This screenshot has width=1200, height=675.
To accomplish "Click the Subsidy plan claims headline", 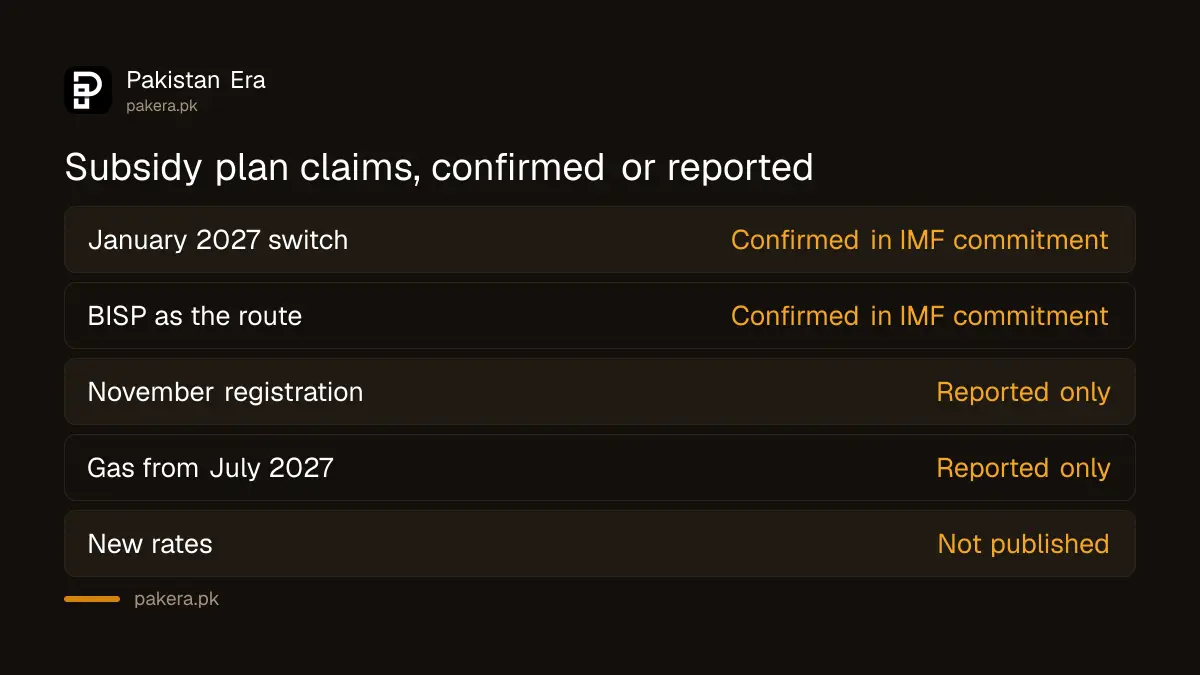I will click(439, 167).
